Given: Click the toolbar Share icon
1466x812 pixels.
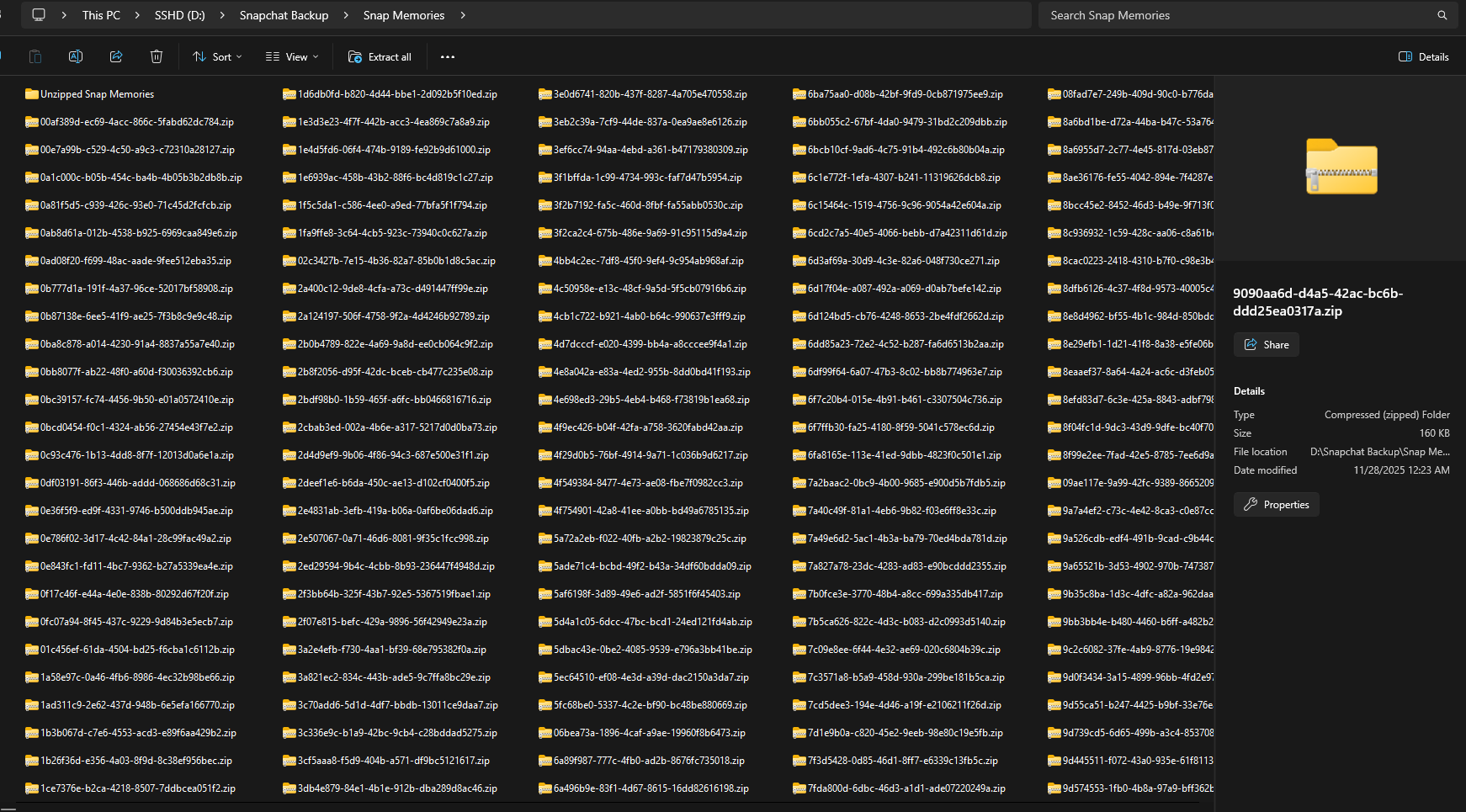Looking at the screenshot, I should pyautogui.click(x=116, y=56).
